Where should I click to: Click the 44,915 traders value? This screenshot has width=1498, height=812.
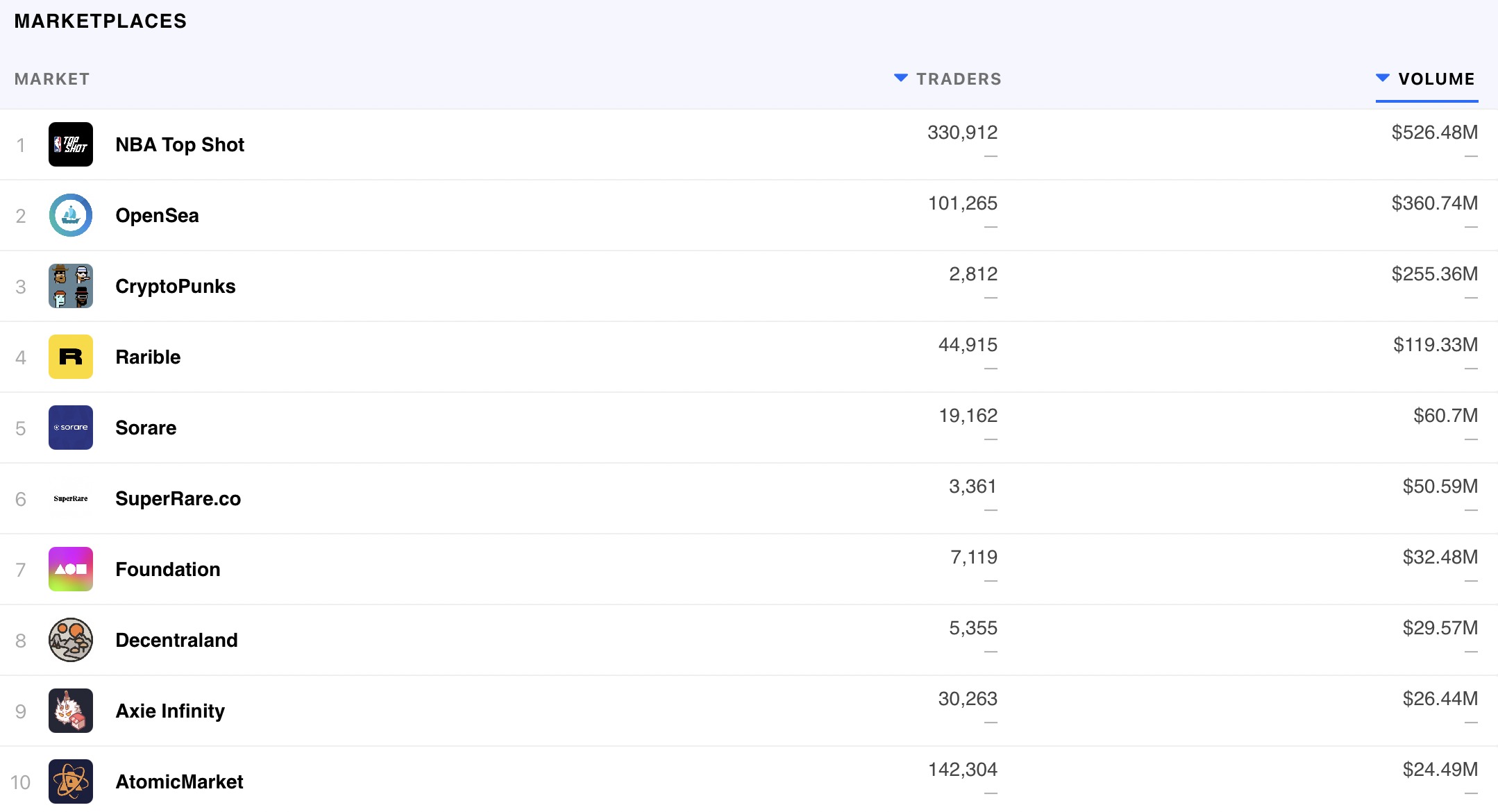[x=968, y=345]
